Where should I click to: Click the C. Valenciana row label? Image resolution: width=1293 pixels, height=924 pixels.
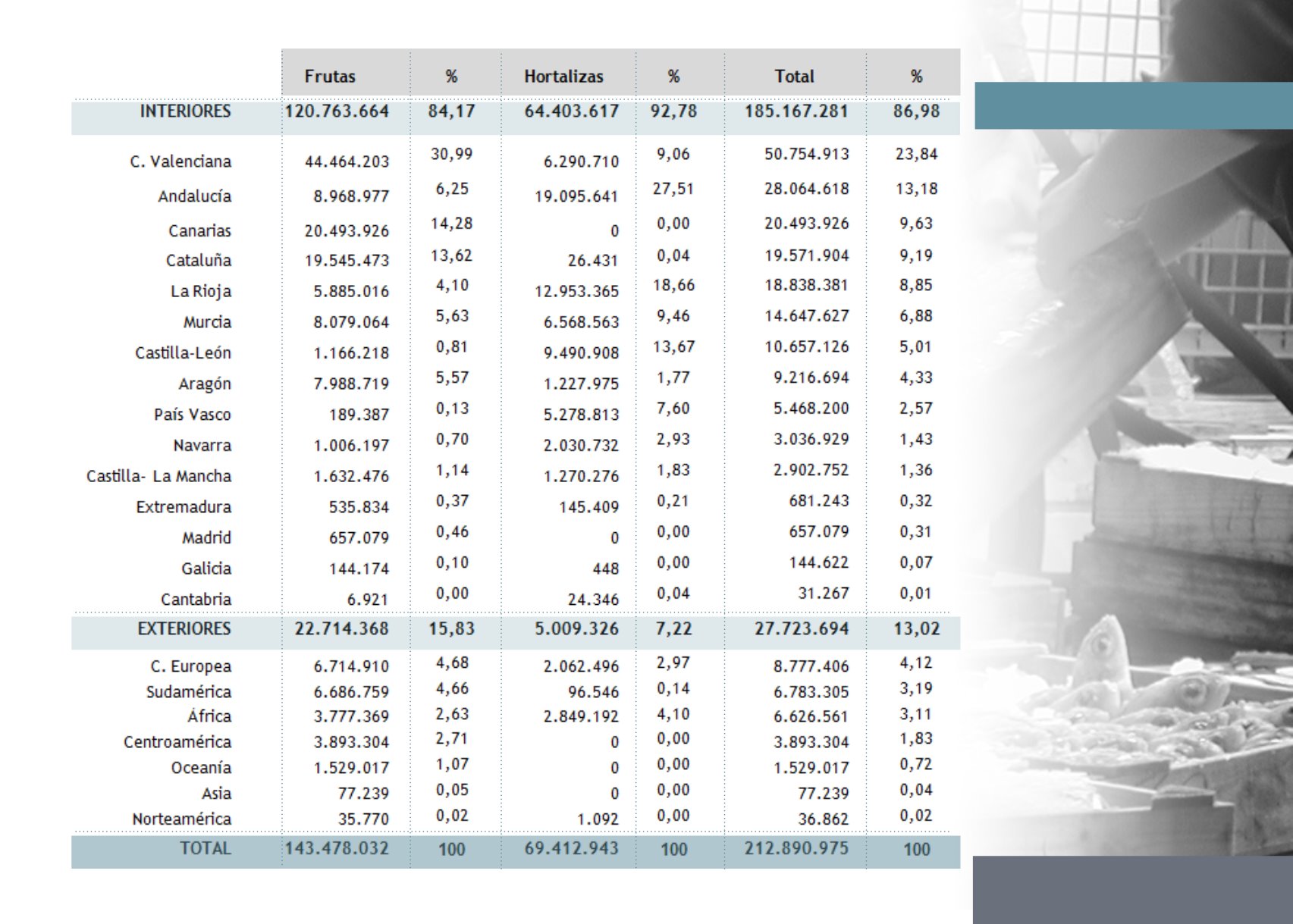(x=180, y=161)
